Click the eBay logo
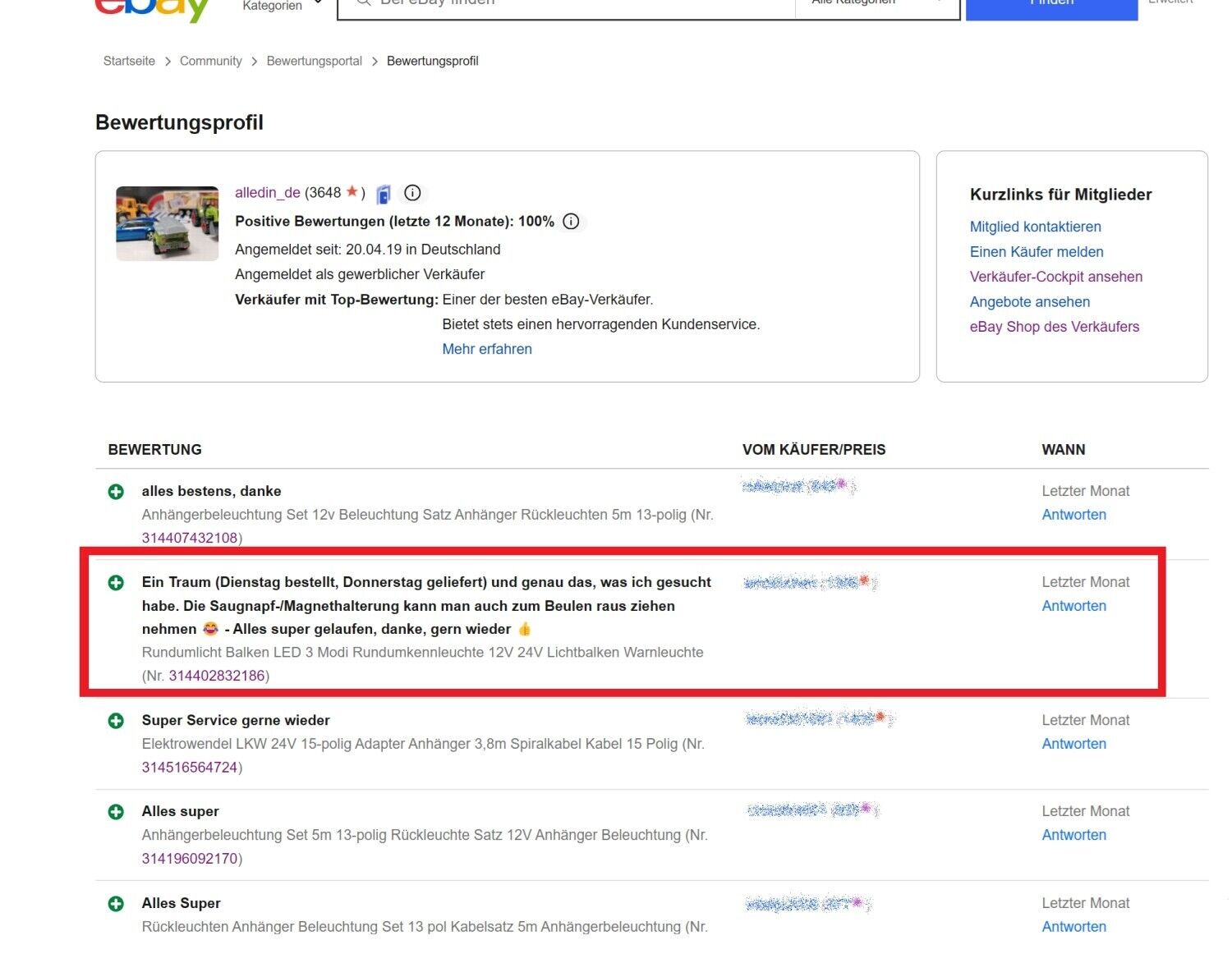 tap(153, 10)
